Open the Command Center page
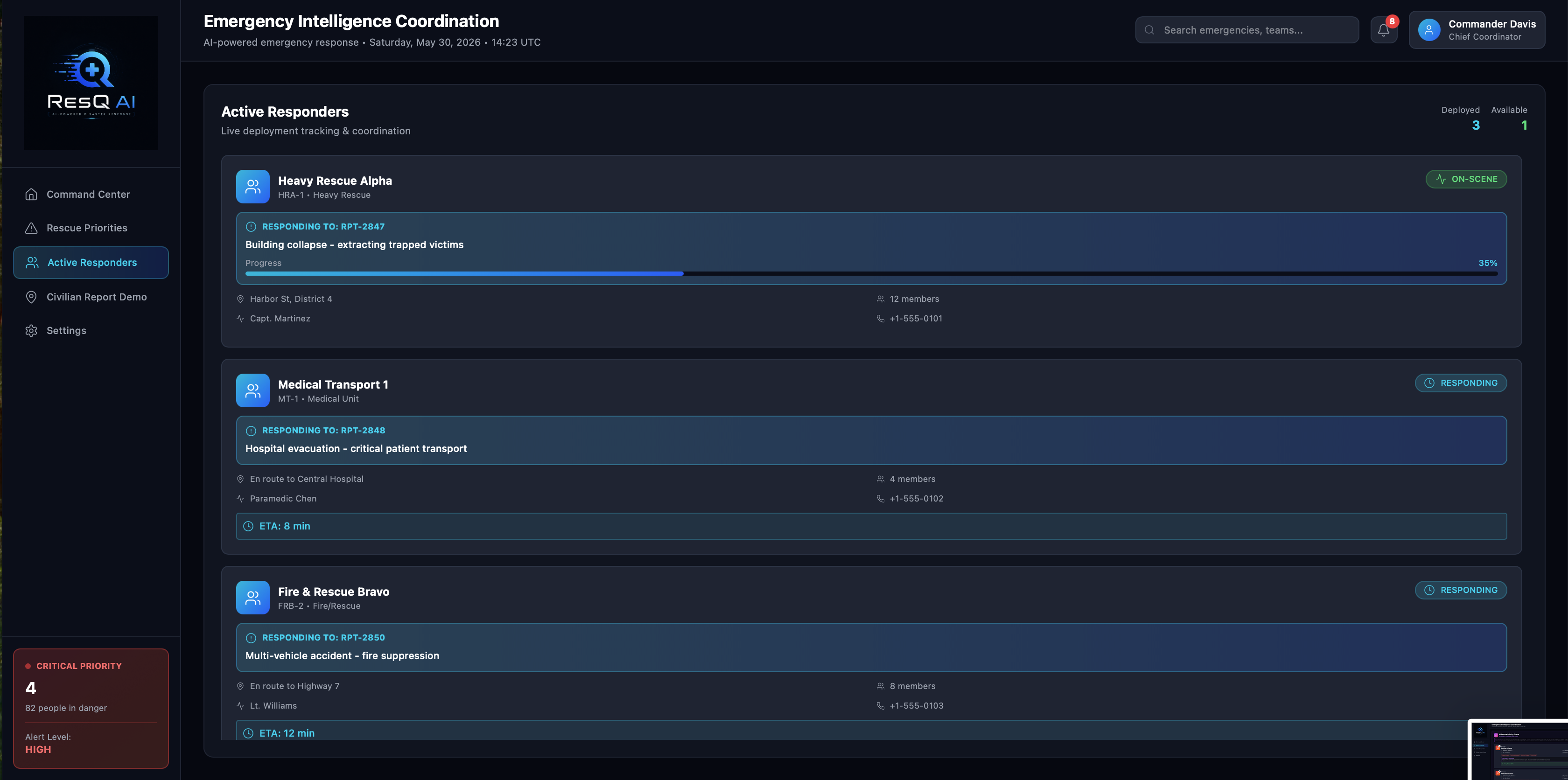Image resolution: width=1568 pixels, height=780 pixels. 91,194
